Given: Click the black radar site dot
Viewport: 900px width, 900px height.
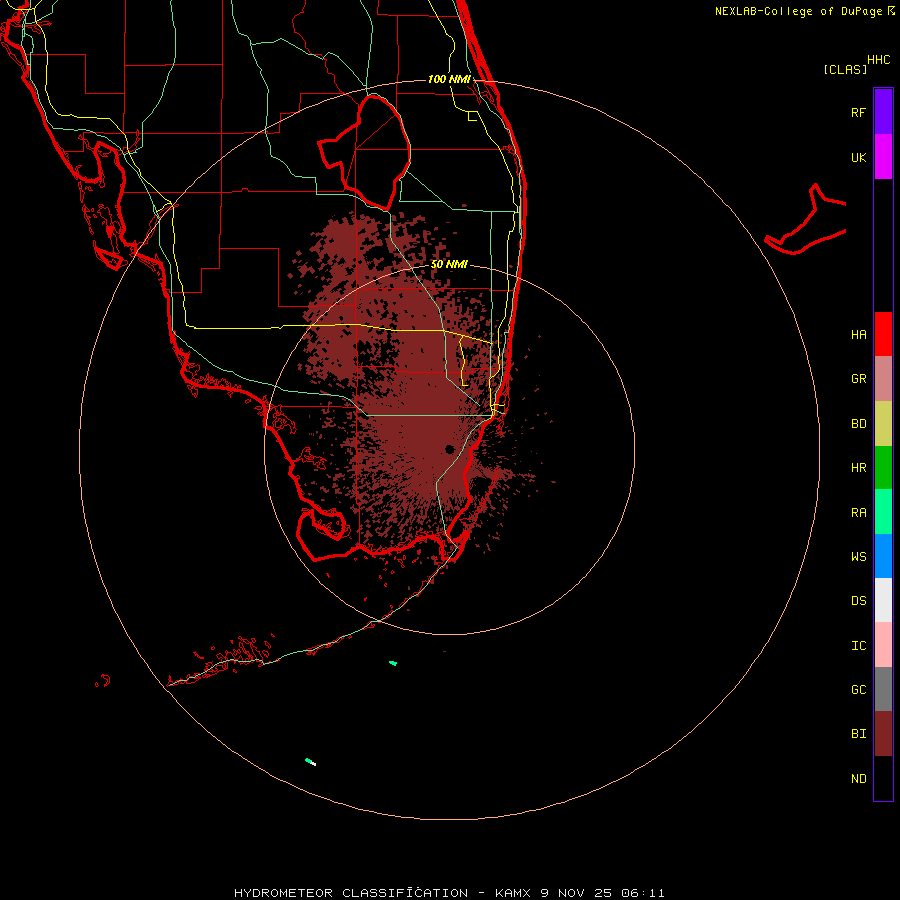Looking at the screenshot, I should click(449, 449).
